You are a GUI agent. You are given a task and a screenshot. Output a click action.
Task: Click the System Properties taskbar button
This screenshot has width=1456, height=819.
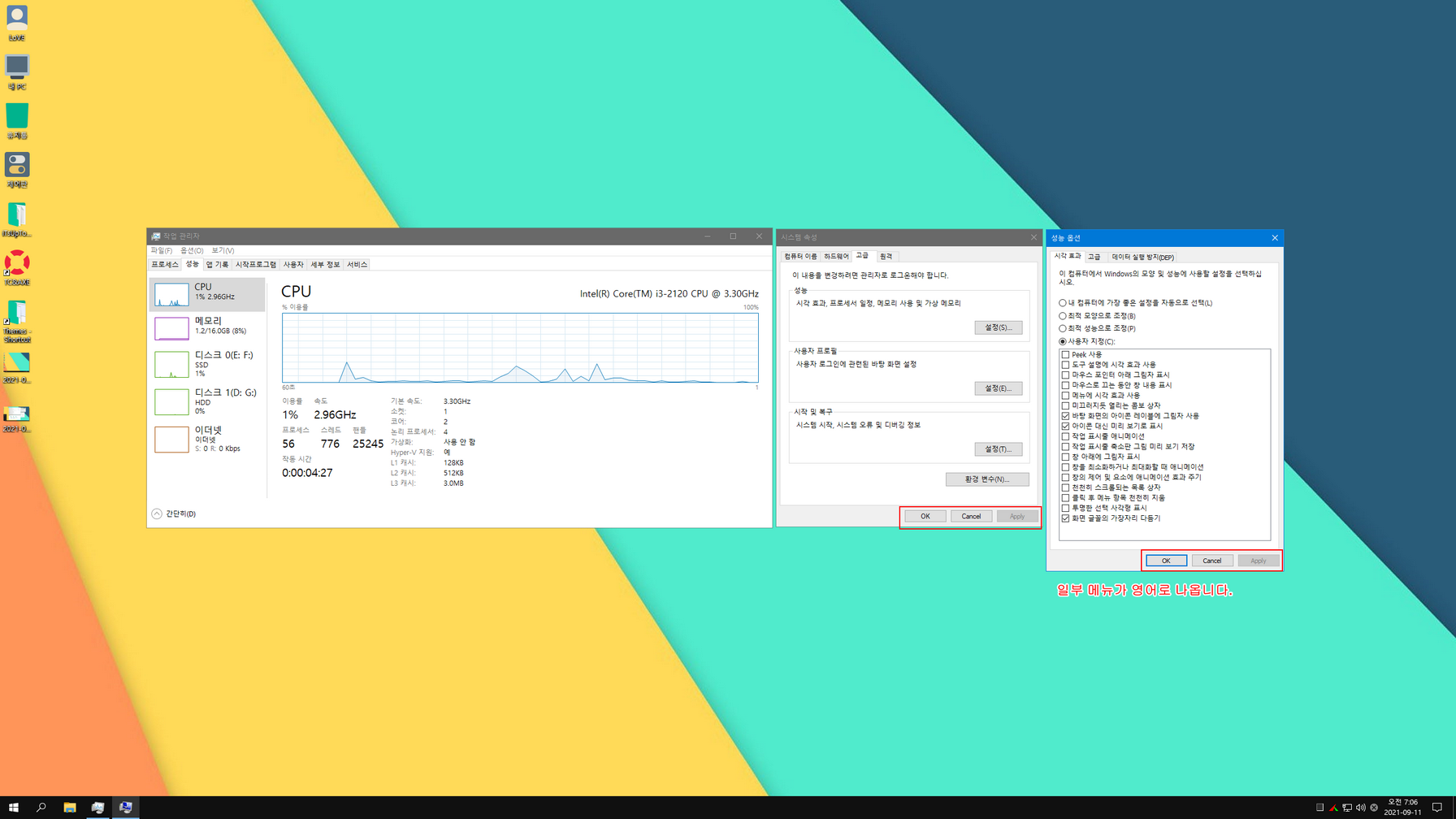click(x=126, y=808)
